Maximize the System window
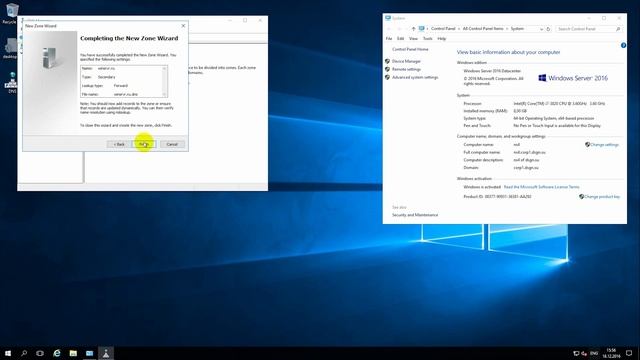The width and height of the screenshot is (640, 360). [604, 18]
